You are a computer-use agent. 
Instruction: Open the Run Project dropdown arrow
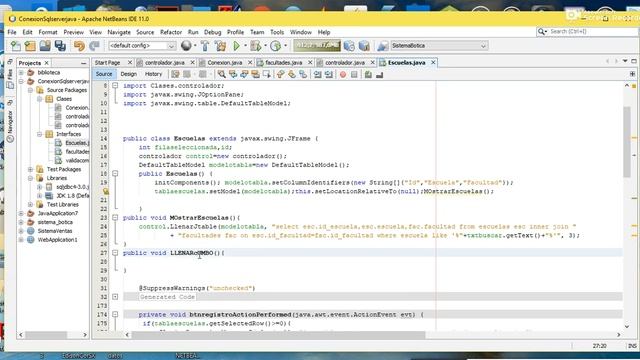pos(245,46)
